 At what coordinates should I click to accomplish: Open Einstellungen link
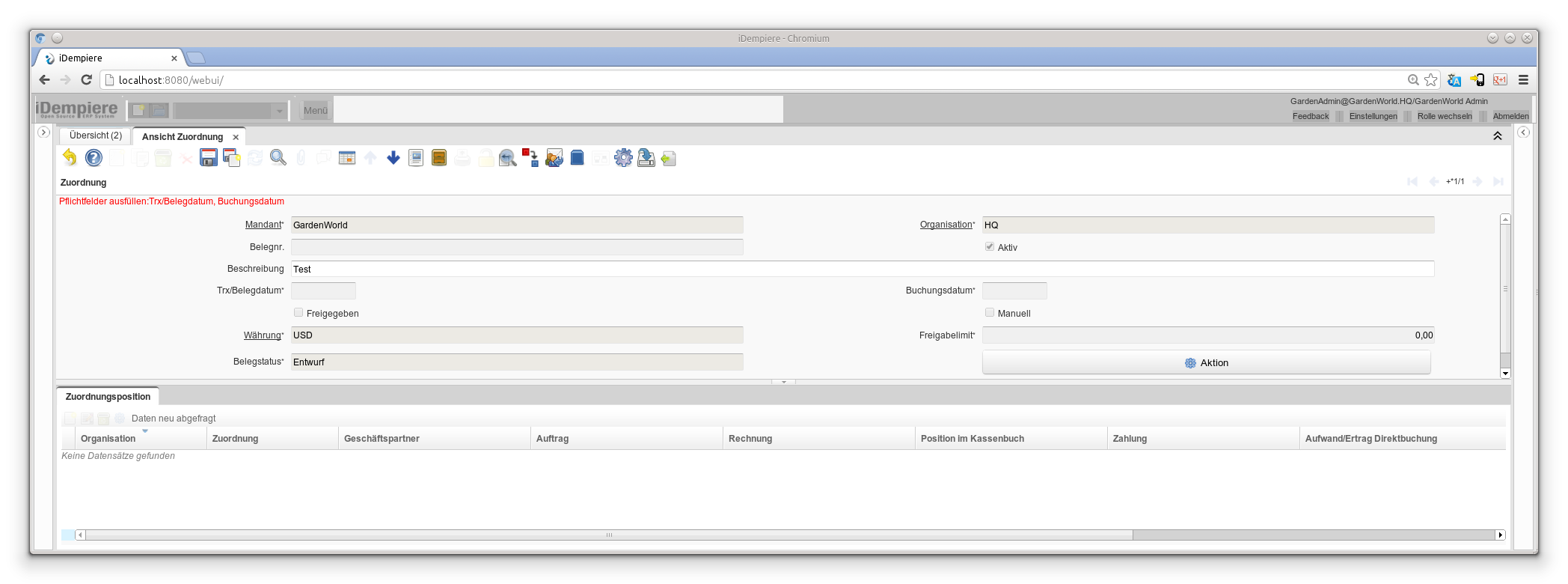(x=1373, y=116)
